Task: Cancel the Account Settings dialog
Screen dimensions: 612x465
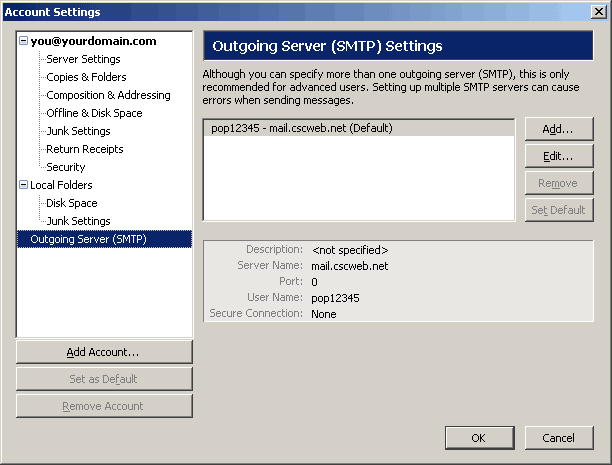Action: tap(558, 438)
